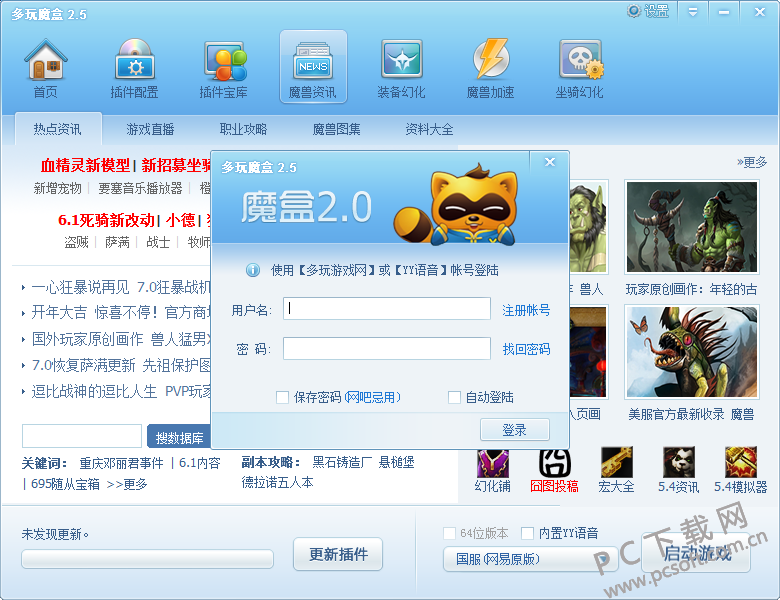Screen dimensions: 780x600
Task: Focus the 用户名 username field
Action: point(387,308)
